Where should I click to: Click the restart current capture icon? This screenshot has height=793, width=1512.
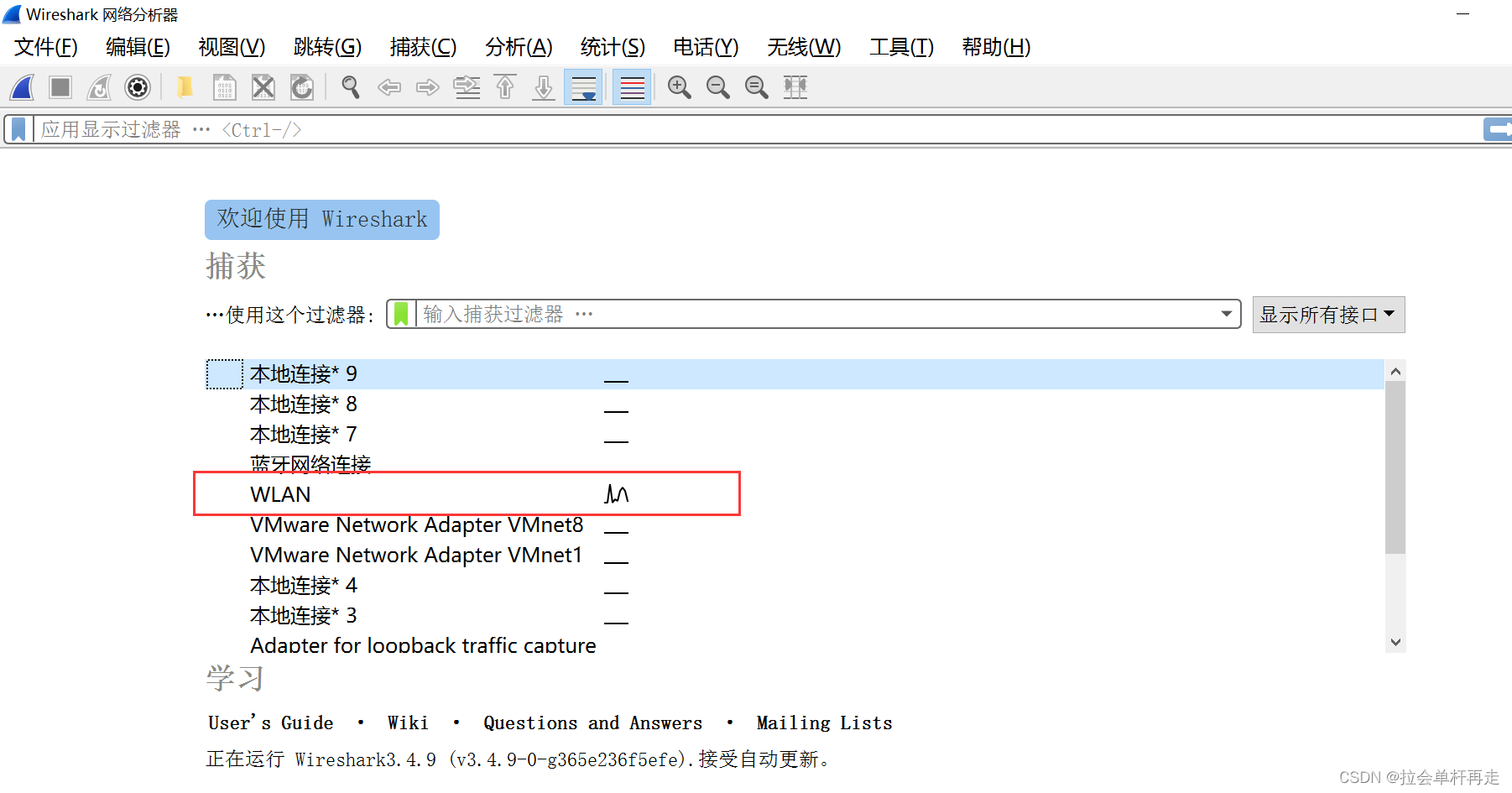99,87
